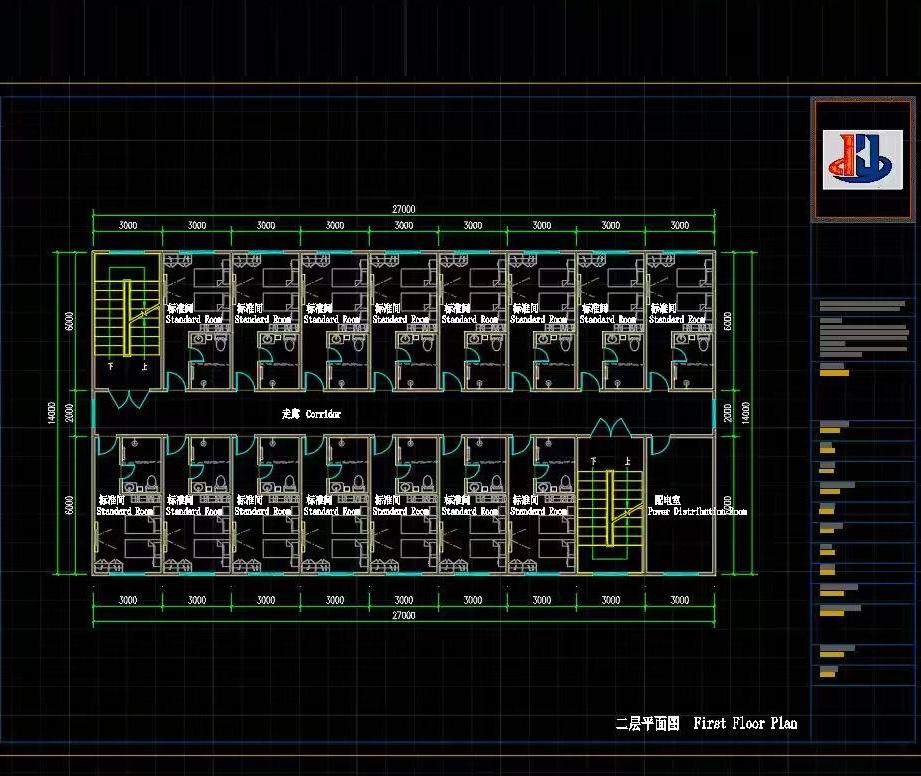Select the 'Power Distribution Room' label
Viewport: 921px width, 776px height.
[697, 511]
